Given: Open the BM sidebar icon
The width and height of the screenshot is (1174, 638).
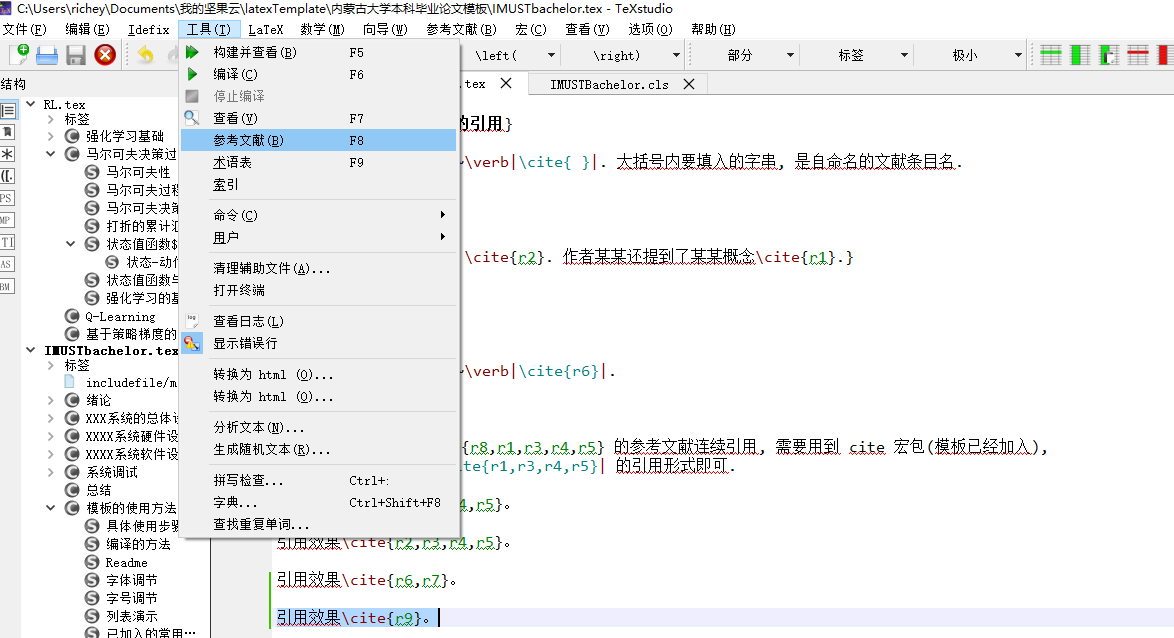Looking at the screenshot, I should [7, 286].
